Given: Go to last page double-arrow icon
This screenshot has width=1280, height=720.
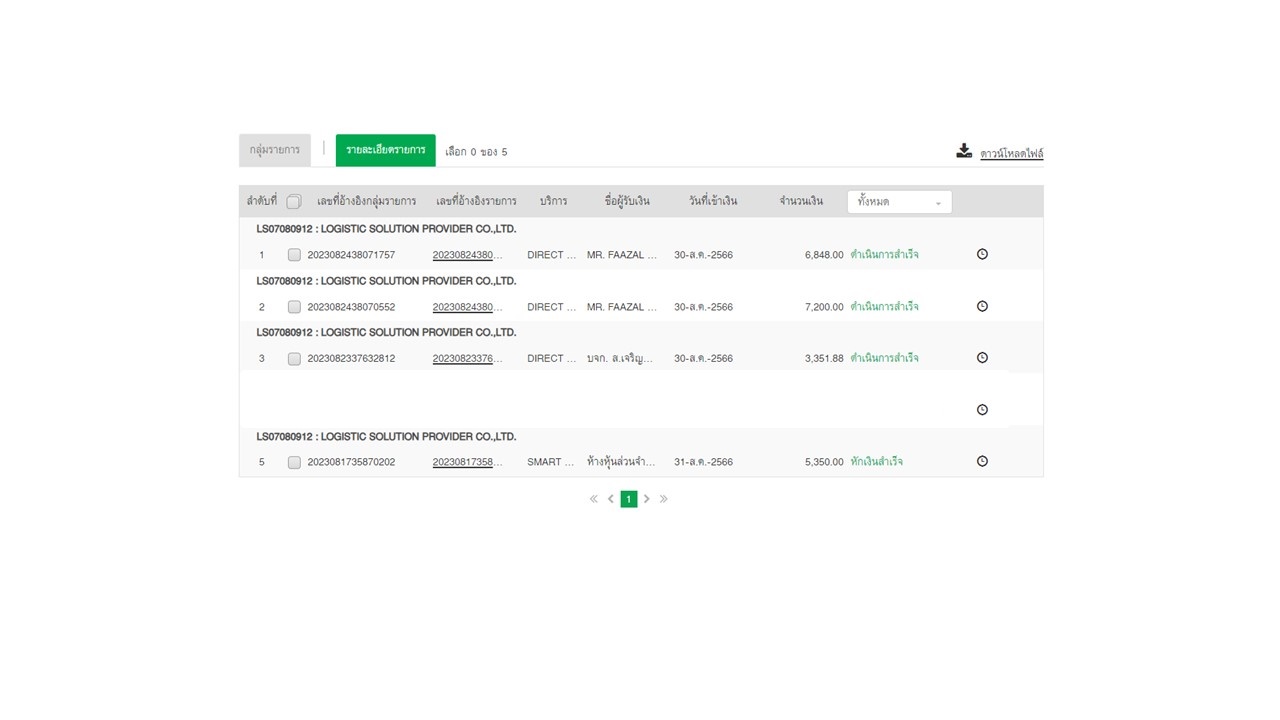Looking at the screenshot, I should click(663, 499).
